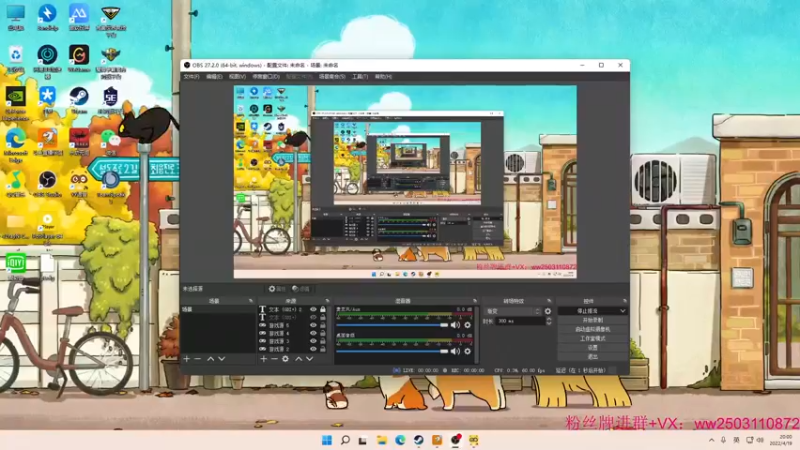800x450 pixels.
Task: Open OBS 设置 from Controls panel
Action: 592,347
